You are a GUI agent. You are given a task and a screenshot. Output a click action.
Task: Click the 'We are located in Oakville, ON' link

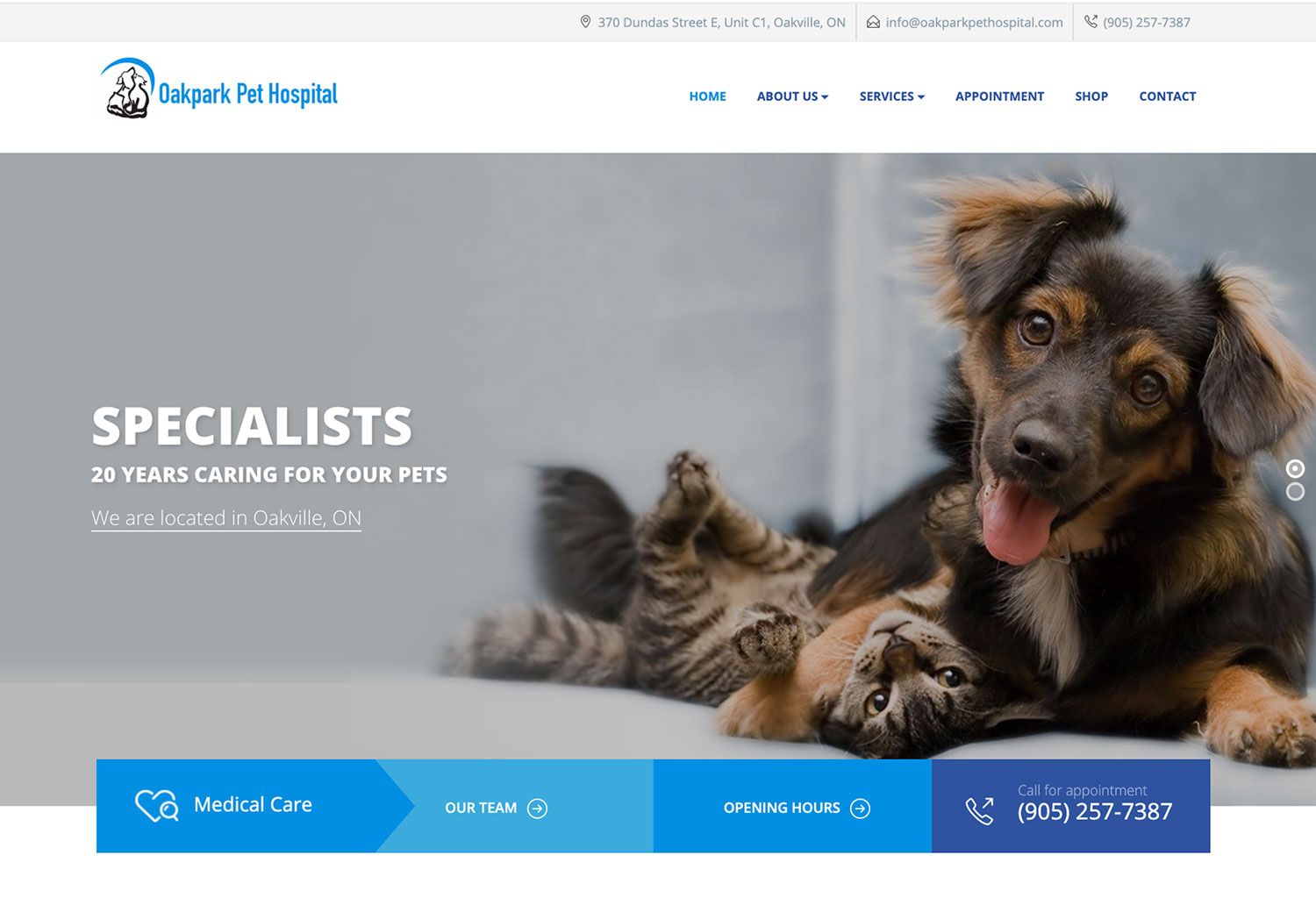pyautogui.click(x=226, y=518)
